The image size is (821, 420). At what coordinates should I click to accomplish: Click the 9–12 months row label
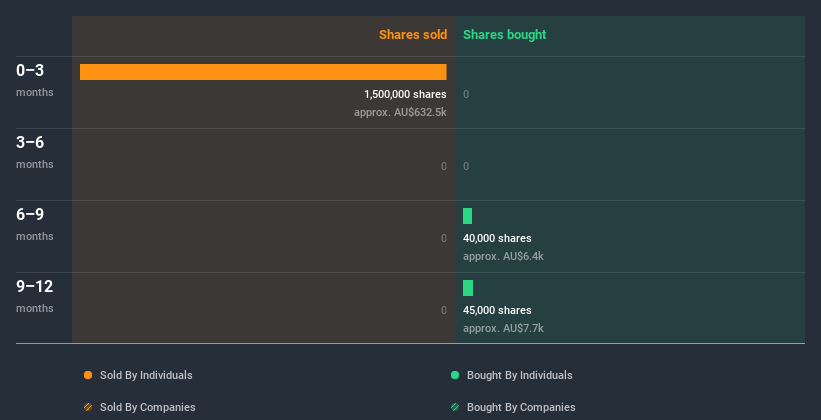pos(35,295)
